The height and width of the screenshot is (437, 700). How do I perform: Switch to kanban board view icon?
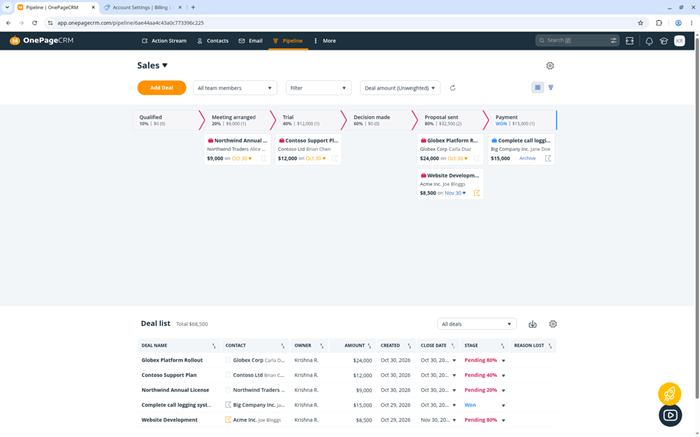coord(538,87)
